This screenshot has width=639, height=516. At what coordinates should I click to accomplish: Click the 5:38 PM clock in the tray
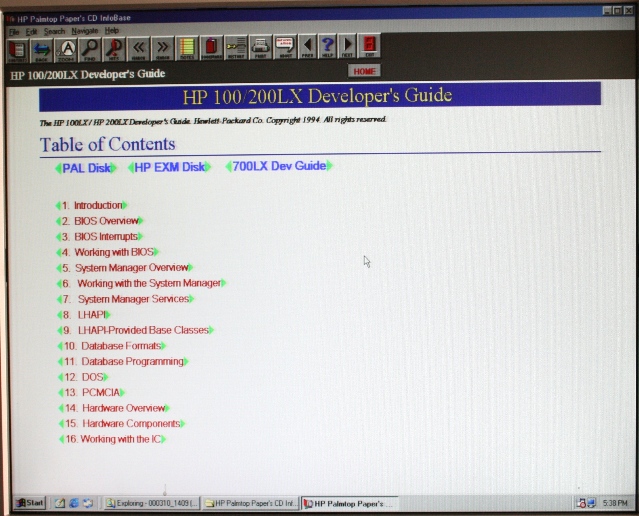[x=615, y=503]
